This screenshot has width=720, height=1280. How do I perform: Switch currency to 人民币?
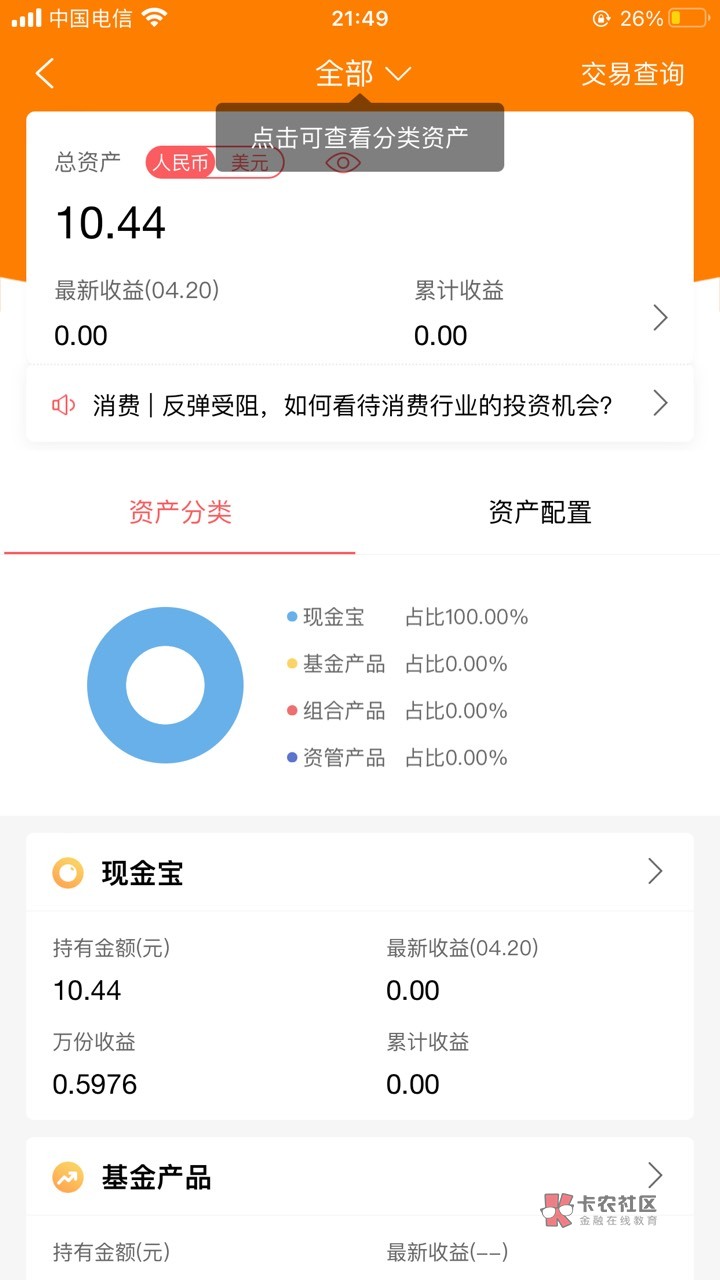[181, 162]
